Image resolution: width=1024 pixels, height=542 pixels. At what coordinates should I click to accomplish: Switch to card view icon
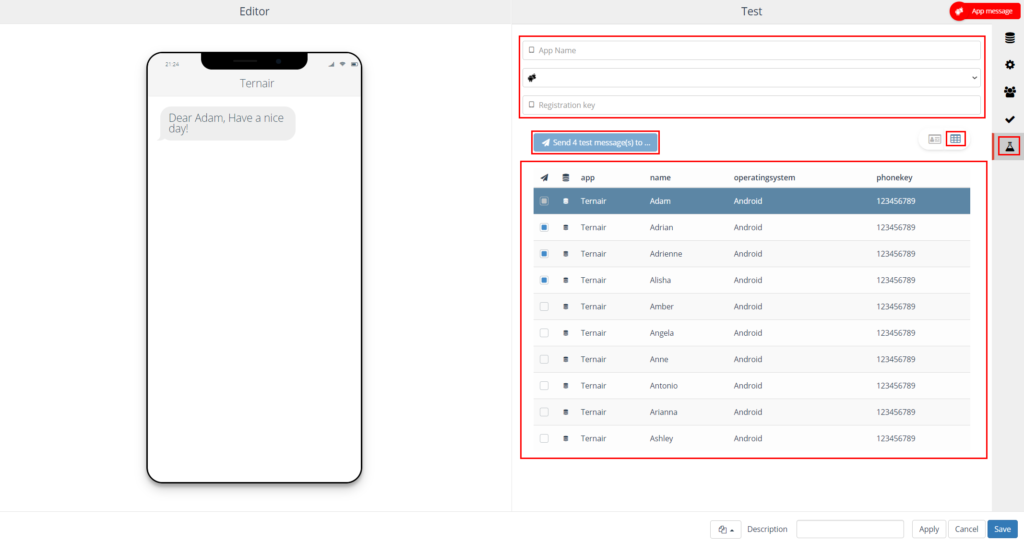(x=935, y=139)
